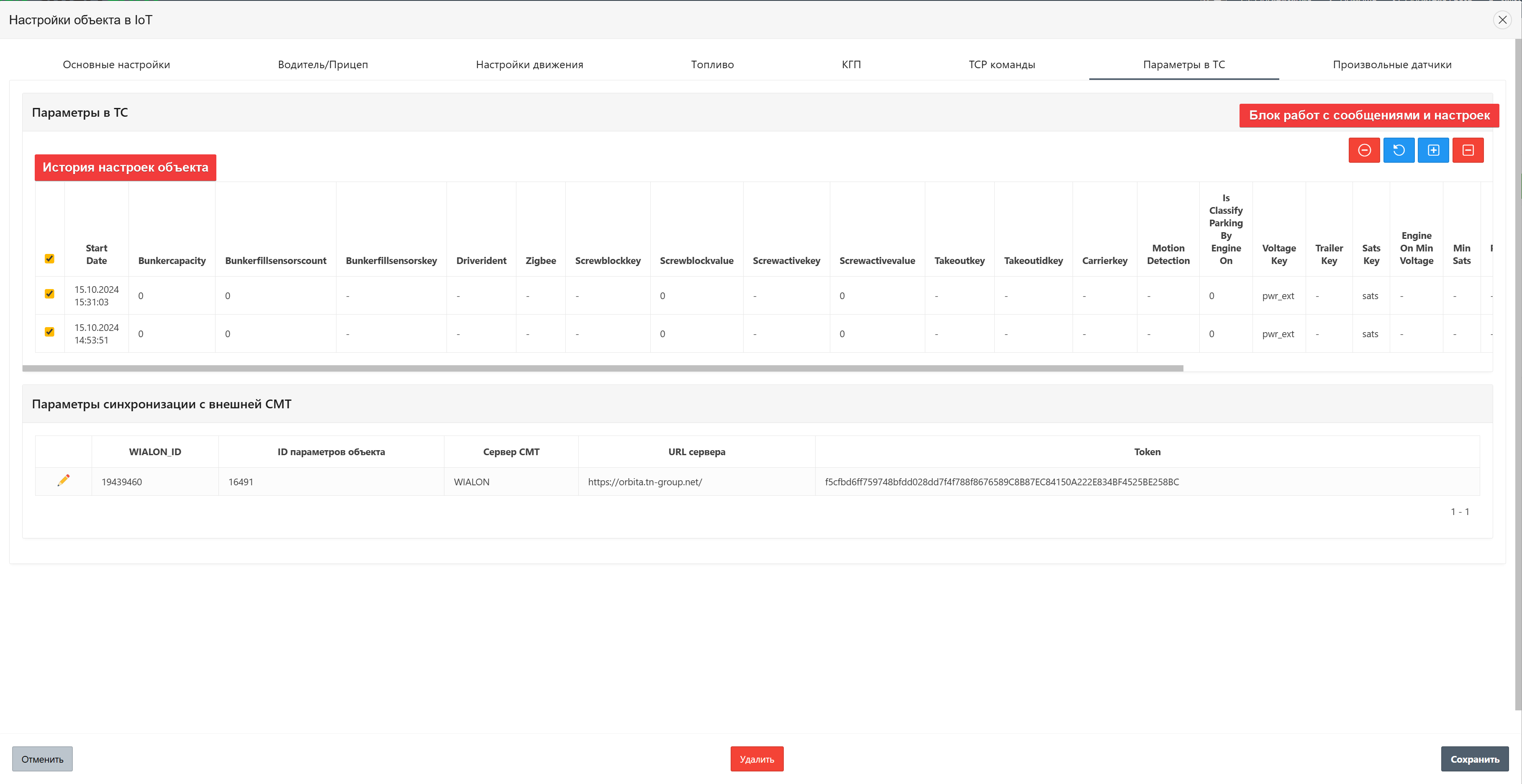1522x784 pixels.
Task: Click the red circle-minus icon button
Action: (x=1364, y=150)
